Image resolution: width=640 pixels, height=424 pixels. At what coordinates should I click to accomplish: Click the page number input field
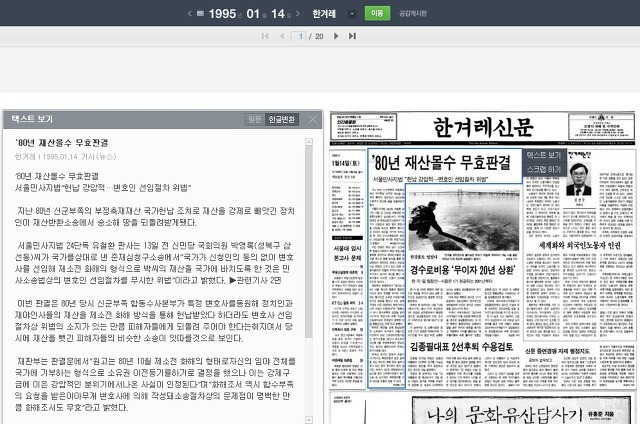pyautogui.click(x=298, y=36)
